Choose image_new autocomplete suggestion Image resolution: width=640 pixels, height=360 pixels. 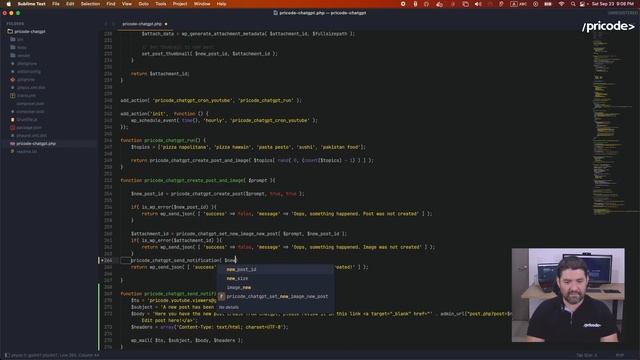(x=276, y=287)
